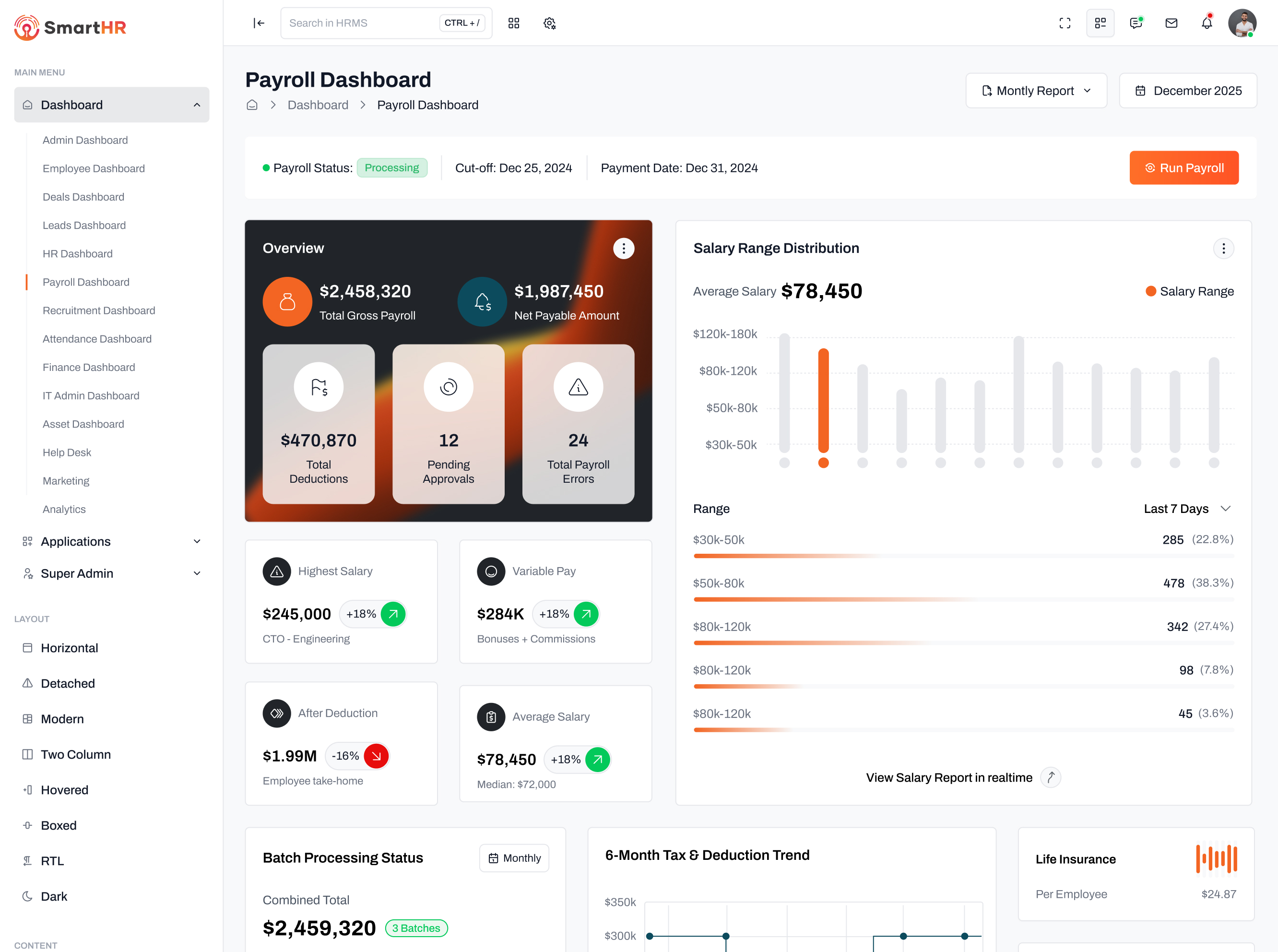Switch to Dark layout mode
This screenshot has height=952, width=1278.
pyautogui.click(x=54, y=896)
